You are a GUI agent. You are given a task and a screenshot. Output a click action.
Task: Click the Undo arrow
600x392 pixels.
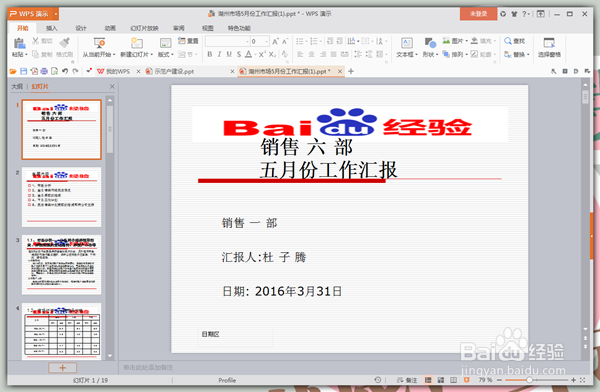coord(65,71)
